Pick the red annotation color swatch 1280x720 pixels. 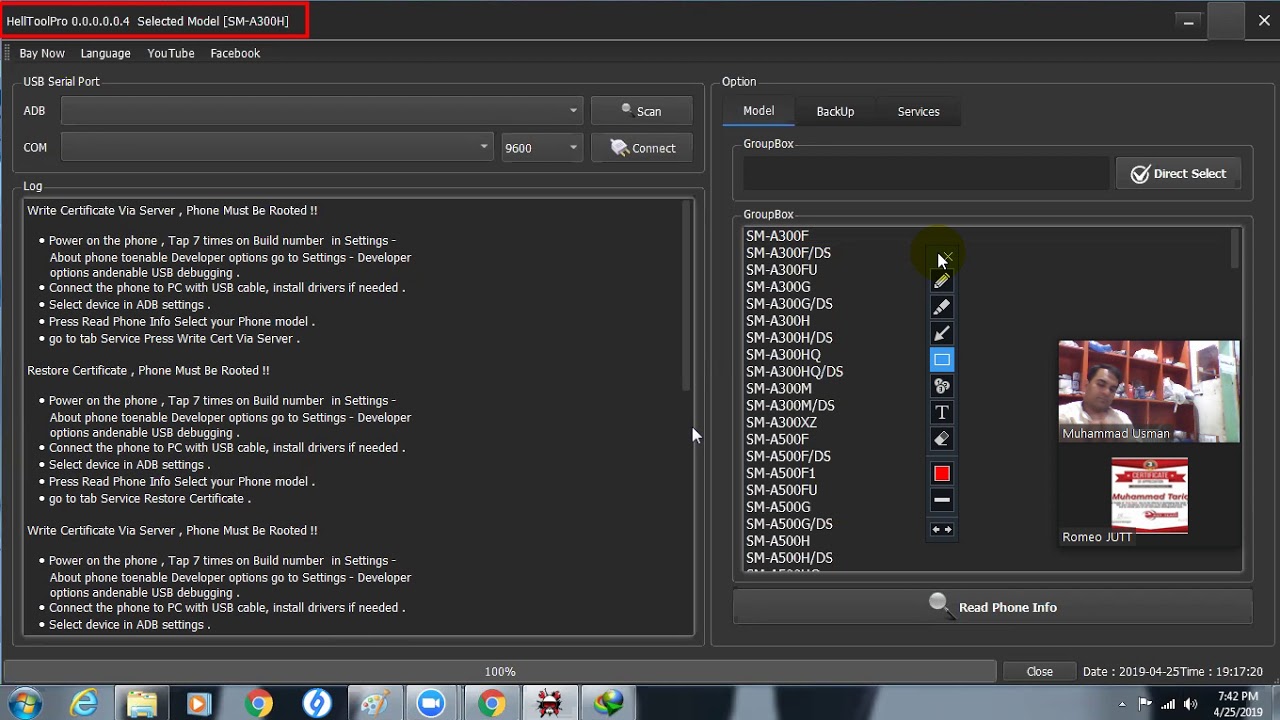click(x=942, y=473)
